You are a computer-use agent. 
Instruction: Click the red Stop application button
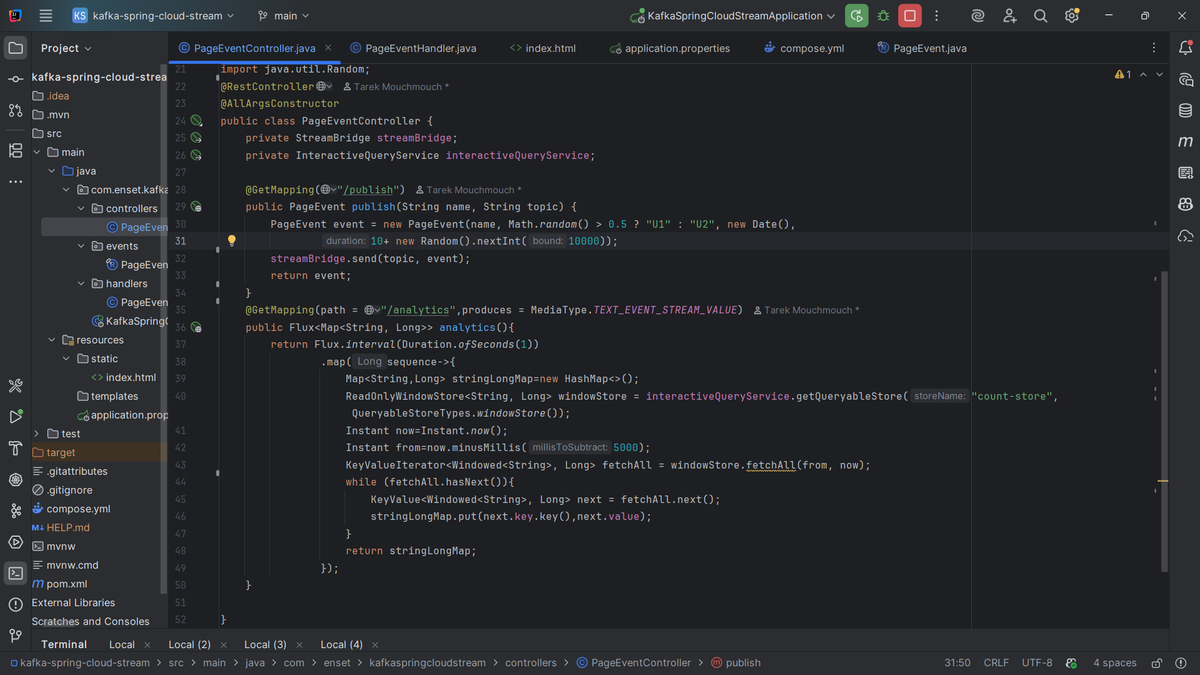point(909,16)
